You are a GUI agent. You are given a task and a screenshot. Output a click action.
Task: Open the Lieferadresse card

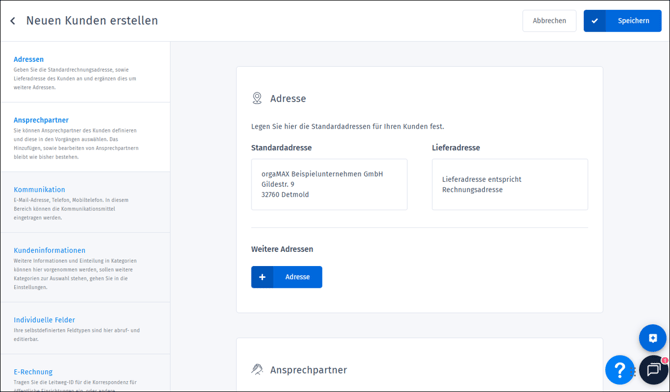[x=510, y=184]
